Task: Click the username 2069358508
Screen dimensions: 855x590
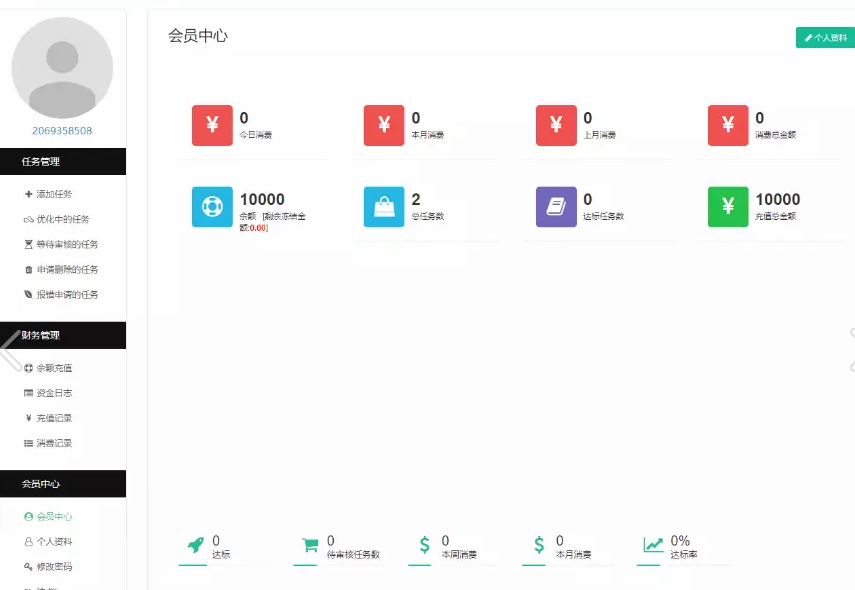Action: coord(62,131)
